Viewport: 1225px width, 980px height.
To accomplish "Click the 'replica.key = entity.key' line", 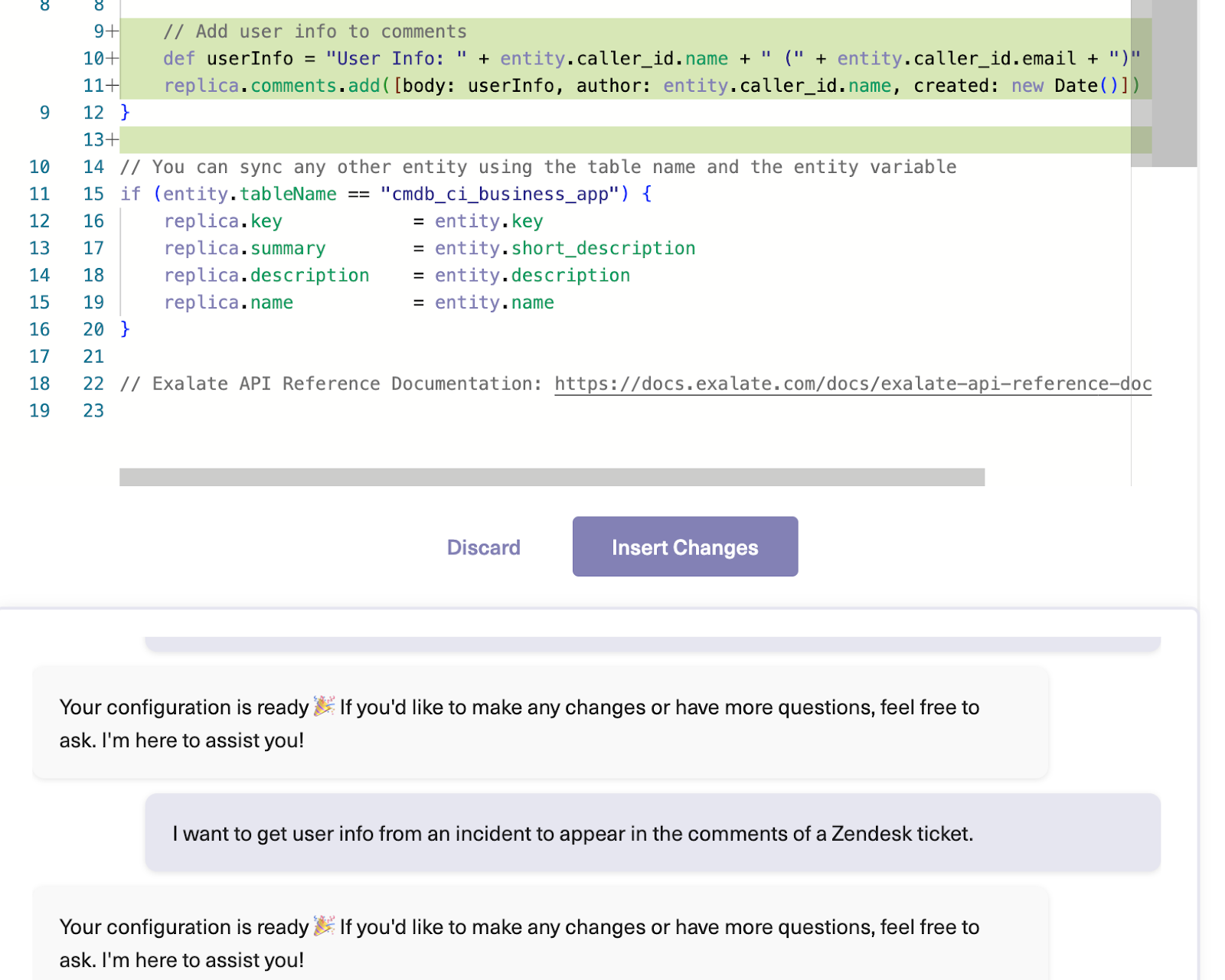I will 353,221.
